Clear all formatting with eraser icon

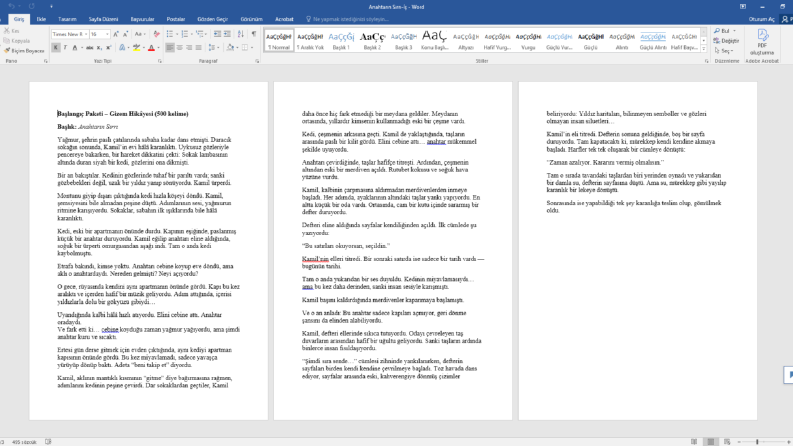(156, 34)
